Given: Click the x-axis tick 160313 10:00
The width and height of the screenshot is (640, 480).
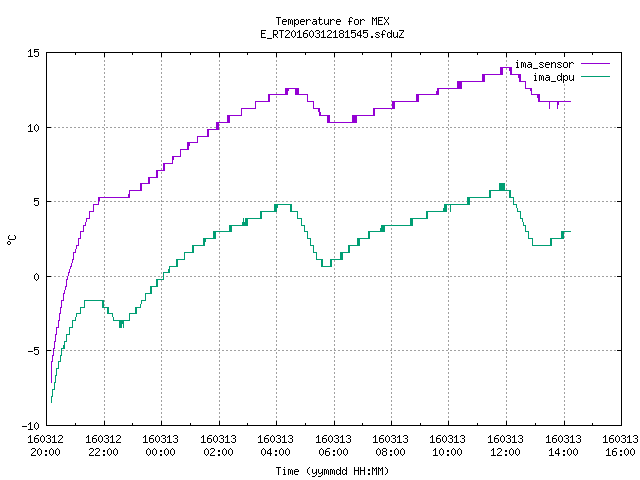Looking at the screenshot, I should point(448,445).
